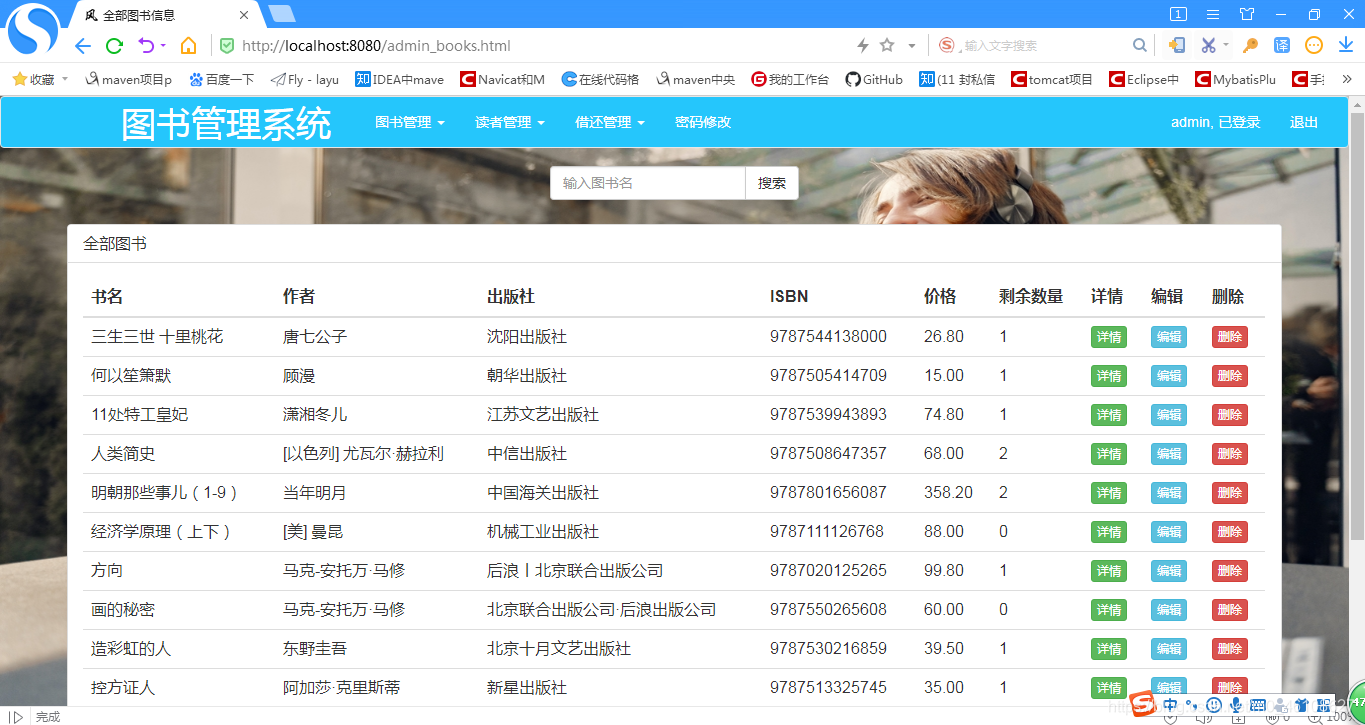1365x725 pixels.
Task: Open the browser skin shirt icon
Action: pyautogui.click(x=1246, y=14)
